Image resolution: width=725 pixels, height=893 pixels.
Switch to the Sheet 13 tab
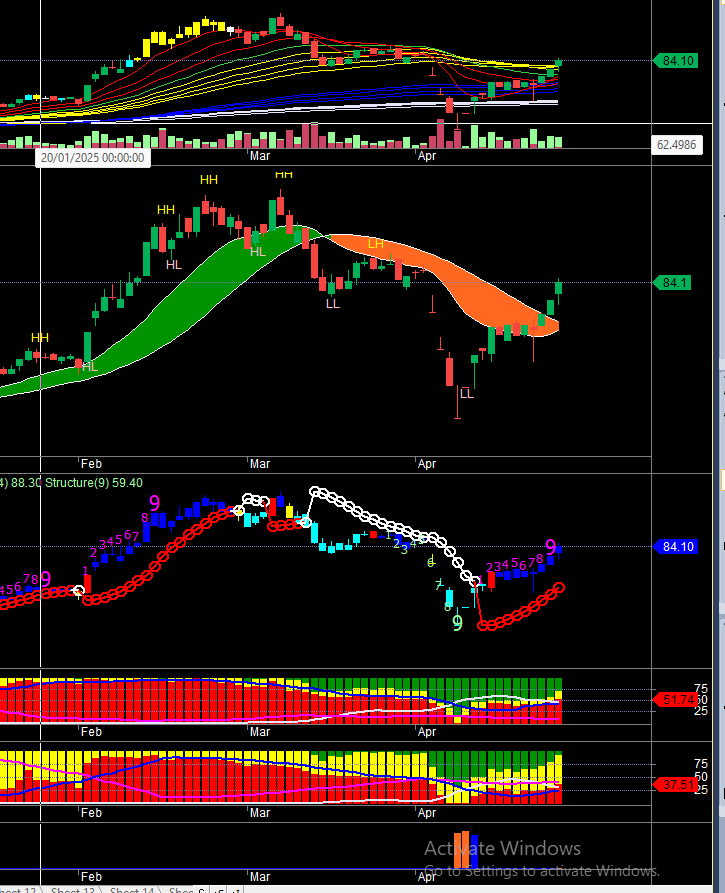pos(72,890)
